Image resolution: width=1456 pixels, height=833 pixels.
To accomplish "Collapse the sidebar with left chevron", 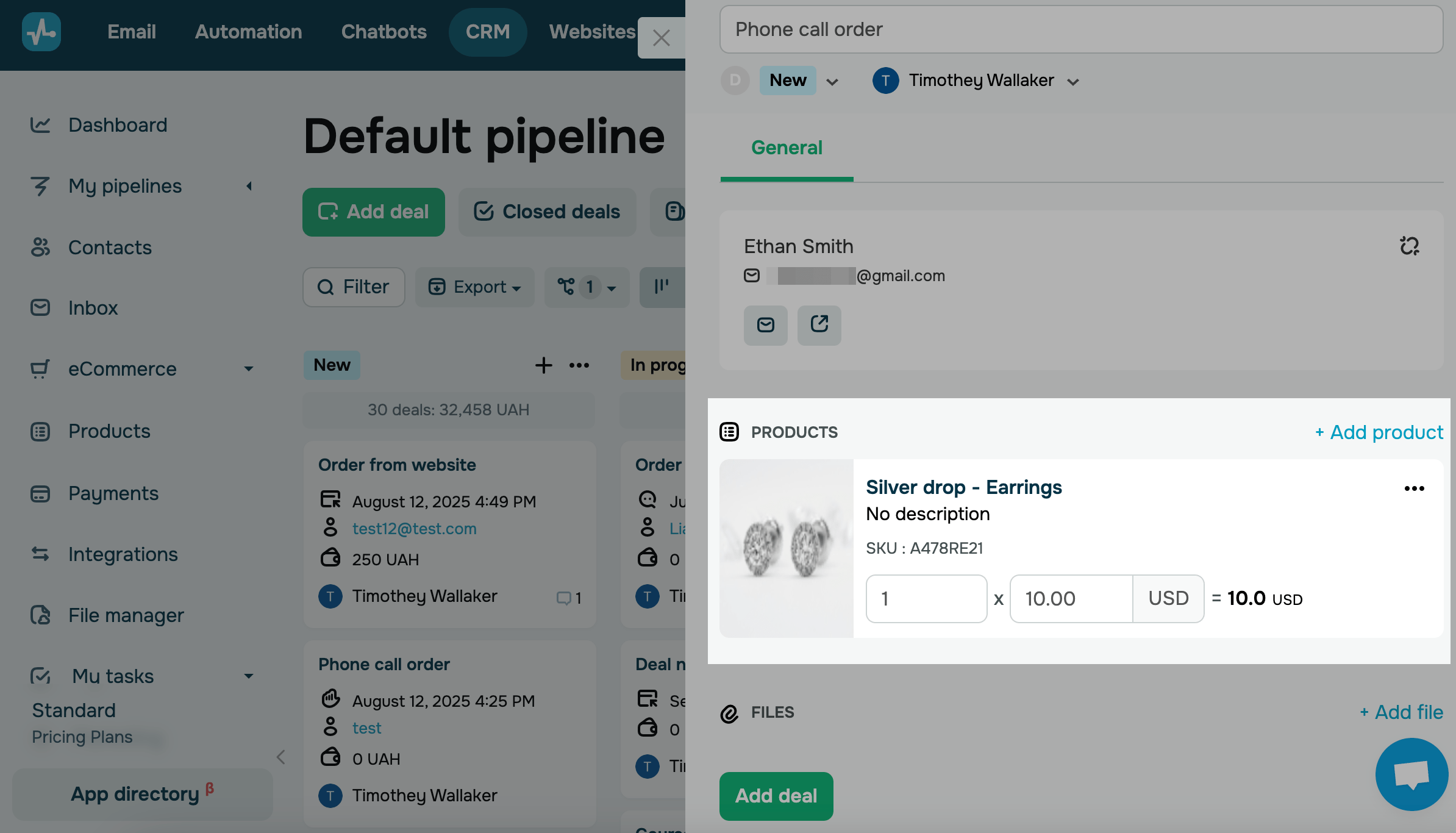I will tap(280, 757).
